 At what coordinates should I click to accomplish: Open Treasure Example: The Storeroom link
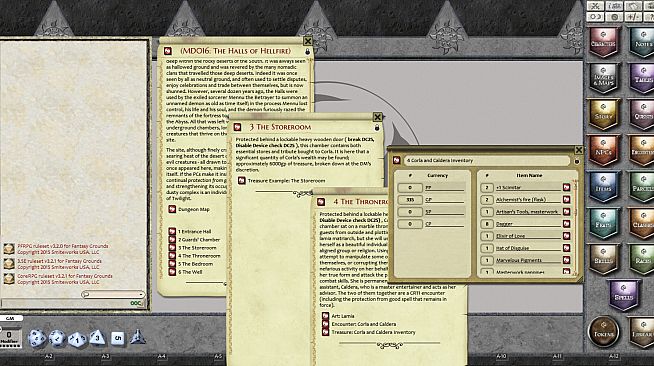286,181
